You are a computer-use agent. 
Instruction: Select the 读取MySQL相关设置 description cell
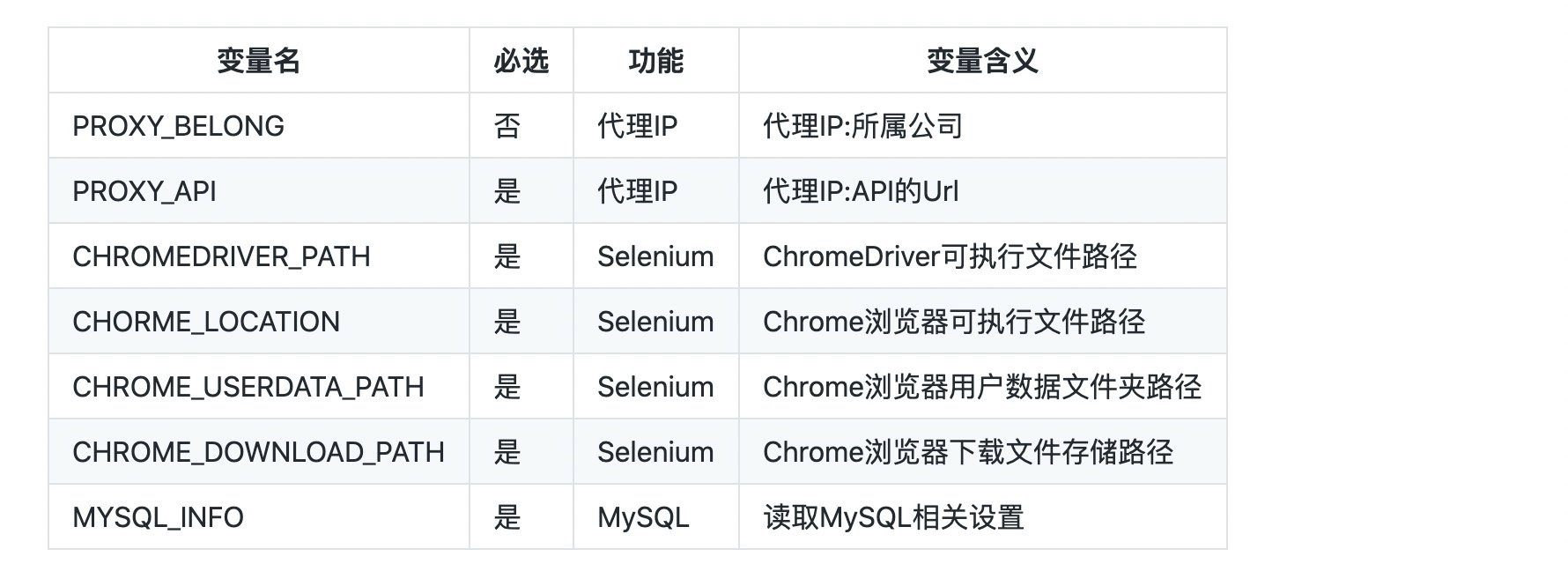893,517
